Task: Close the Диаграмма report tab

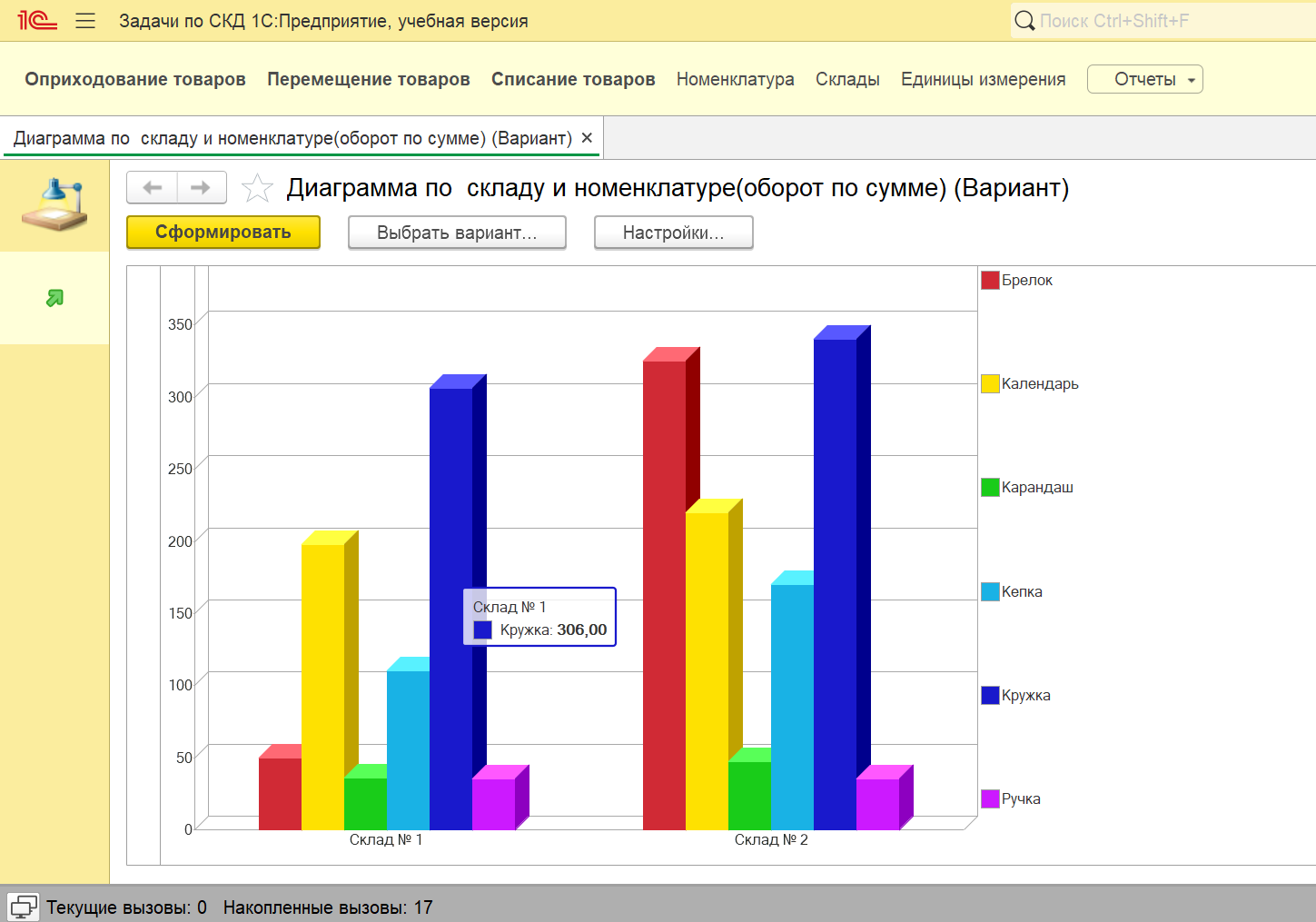Action: tap(587, 138)
